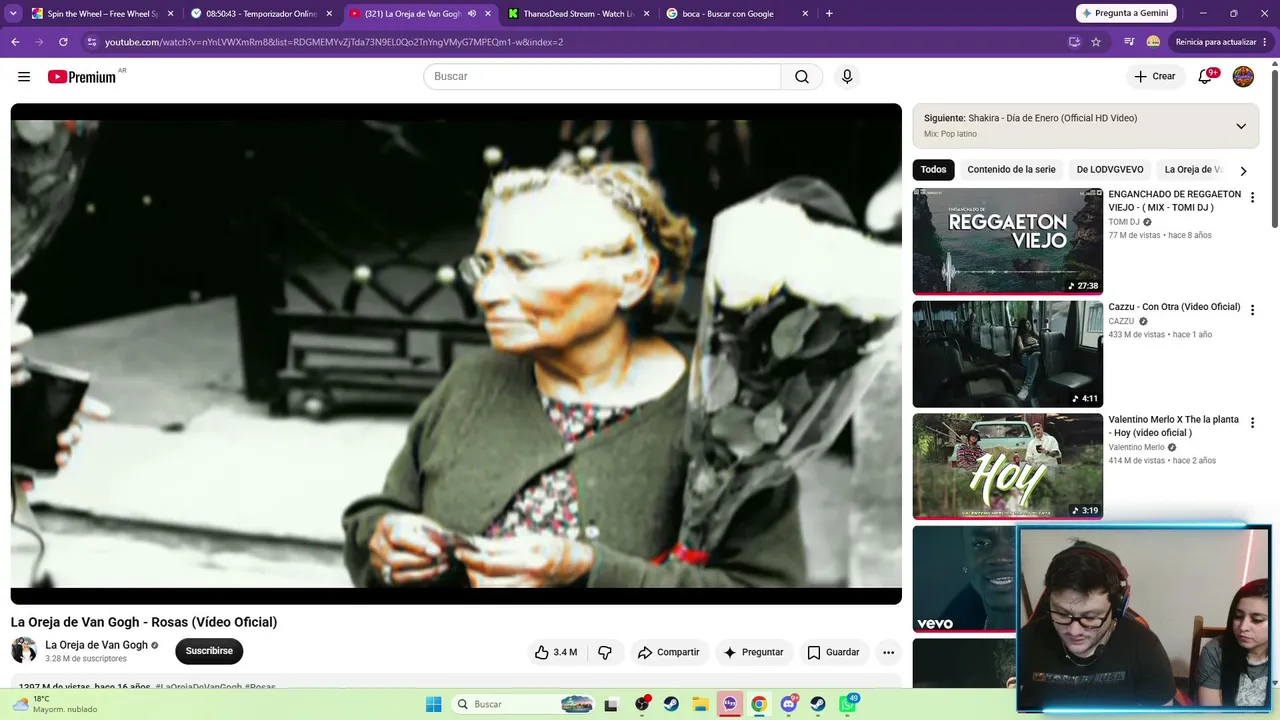Play the Hoy video thumbnail
Image resolution: width=1280 pixels, height=720 pixels.
pyautogui.click(x=1007, y=466)
